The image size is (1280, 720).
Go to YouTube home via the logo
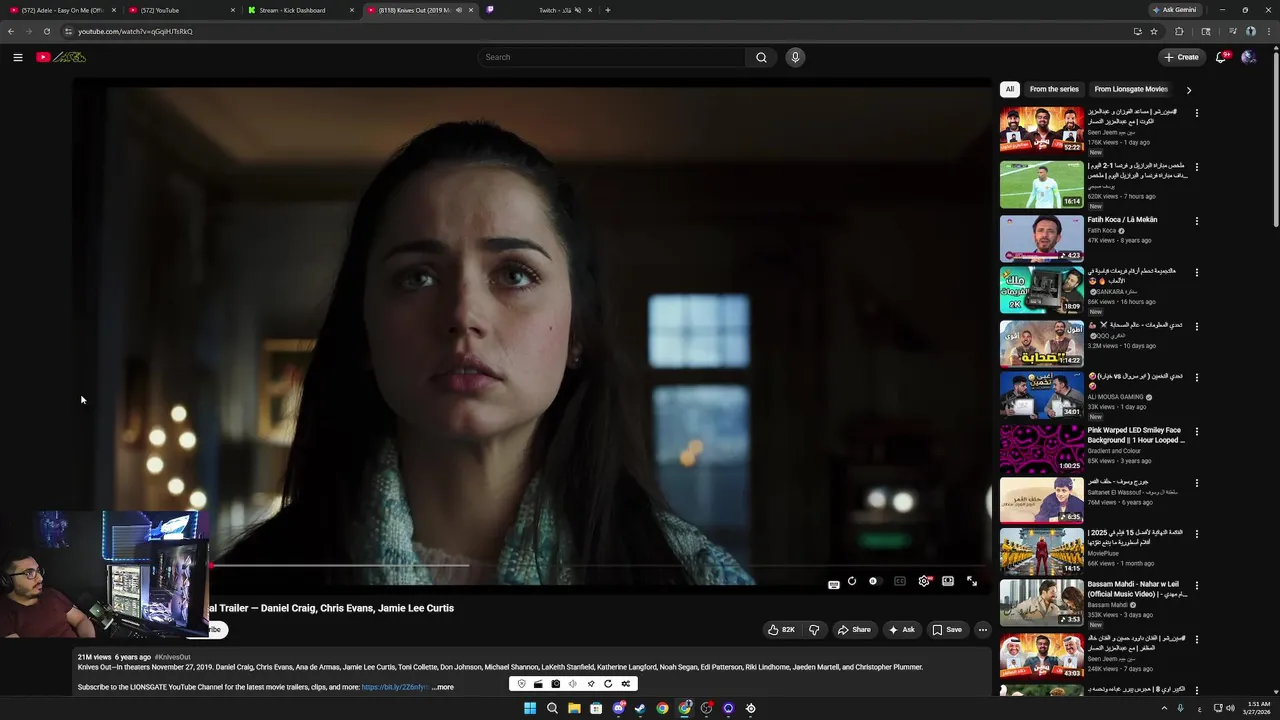pyautogui.click(x=61, y=57)
